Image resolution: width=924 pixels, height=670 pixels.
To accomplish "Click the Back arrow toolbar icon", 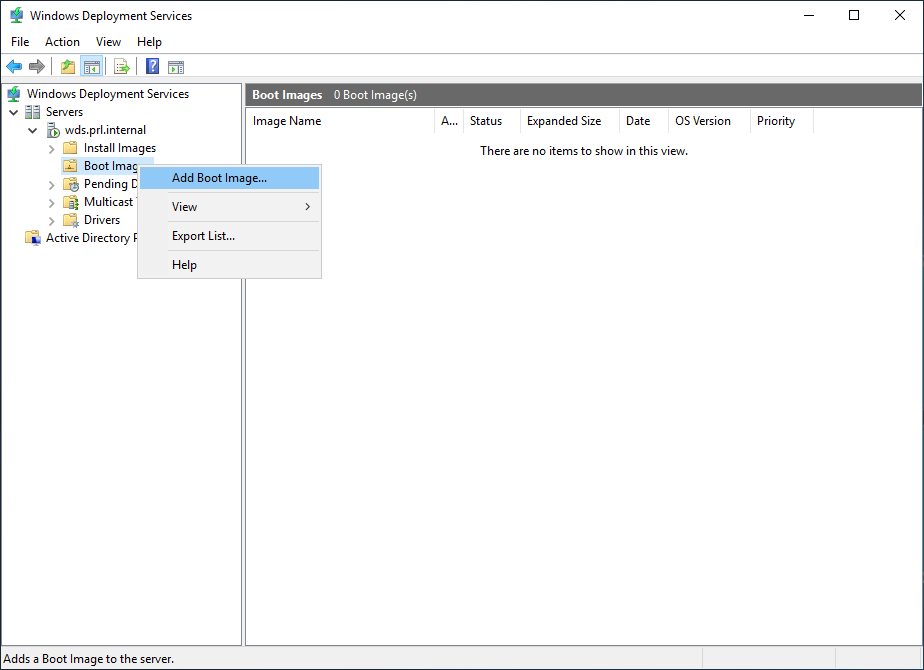I will coord(14,67).
